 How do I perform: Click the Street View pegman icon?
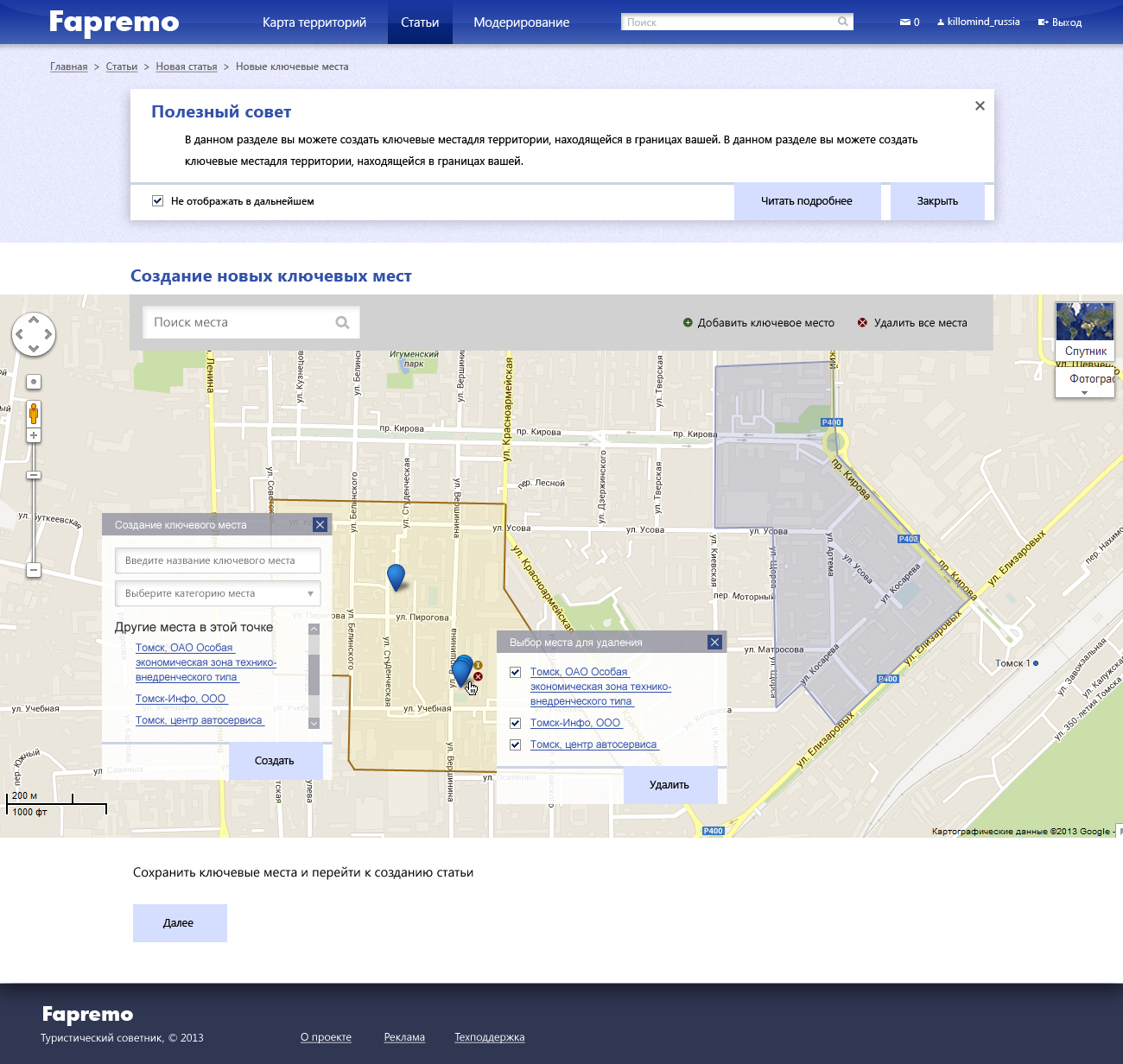click(34, 413)
